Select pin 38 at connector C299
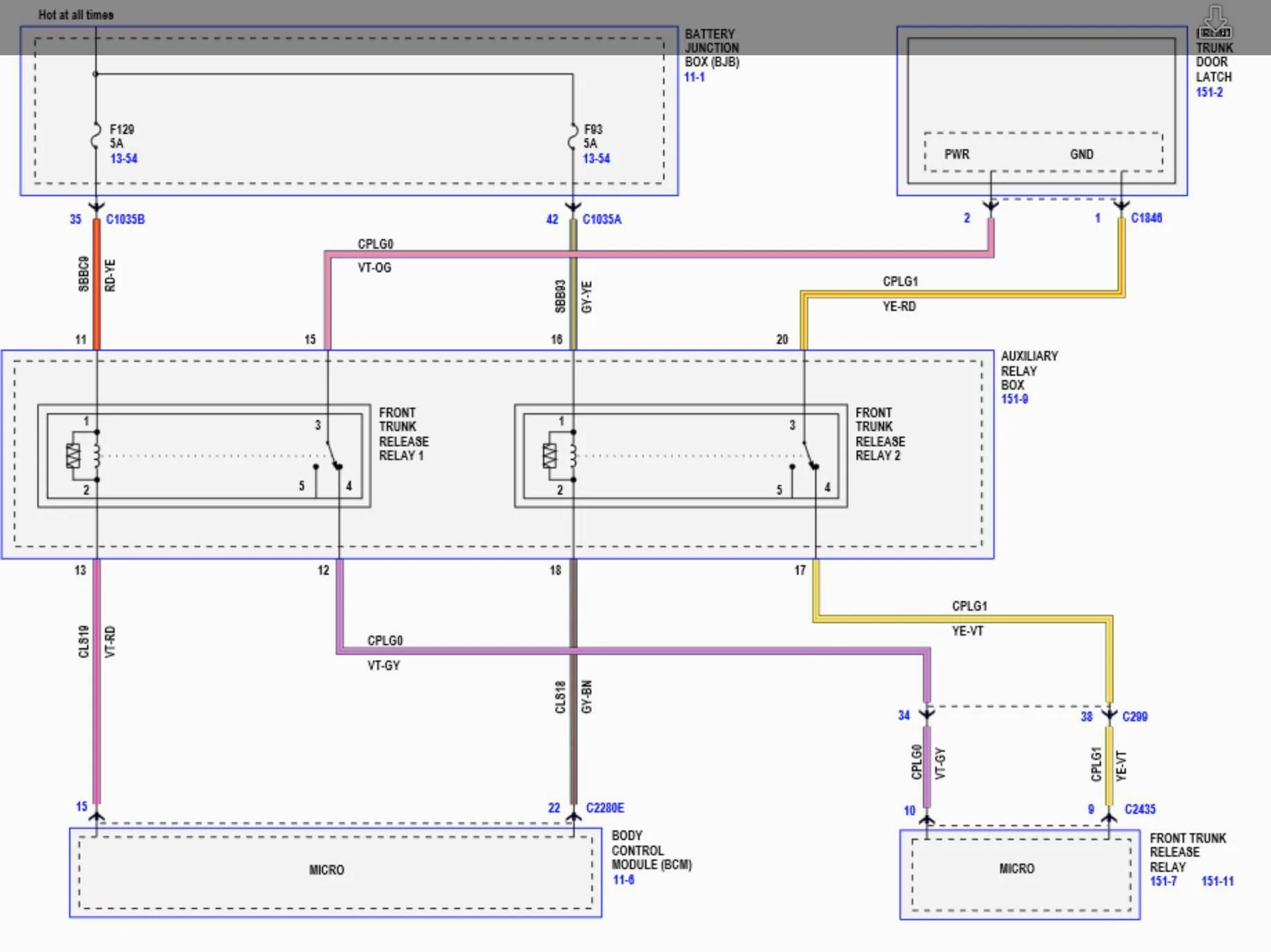Viewport: 1271px width, 952px height. 1087,716
